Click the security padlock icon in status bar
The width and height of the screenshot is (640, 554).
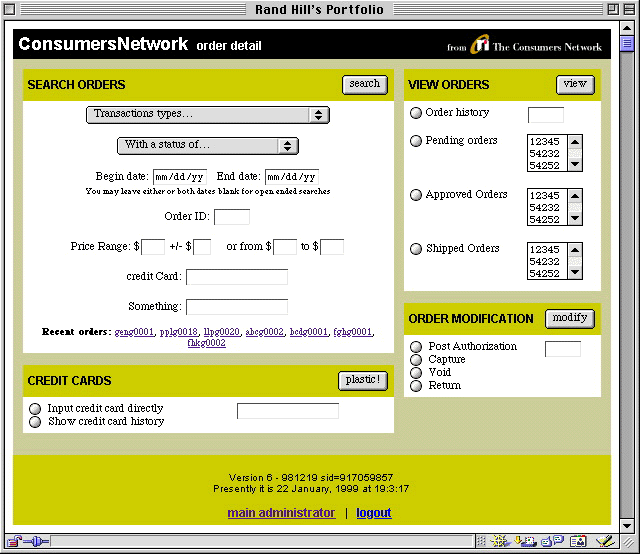click(x=14, y=541)
